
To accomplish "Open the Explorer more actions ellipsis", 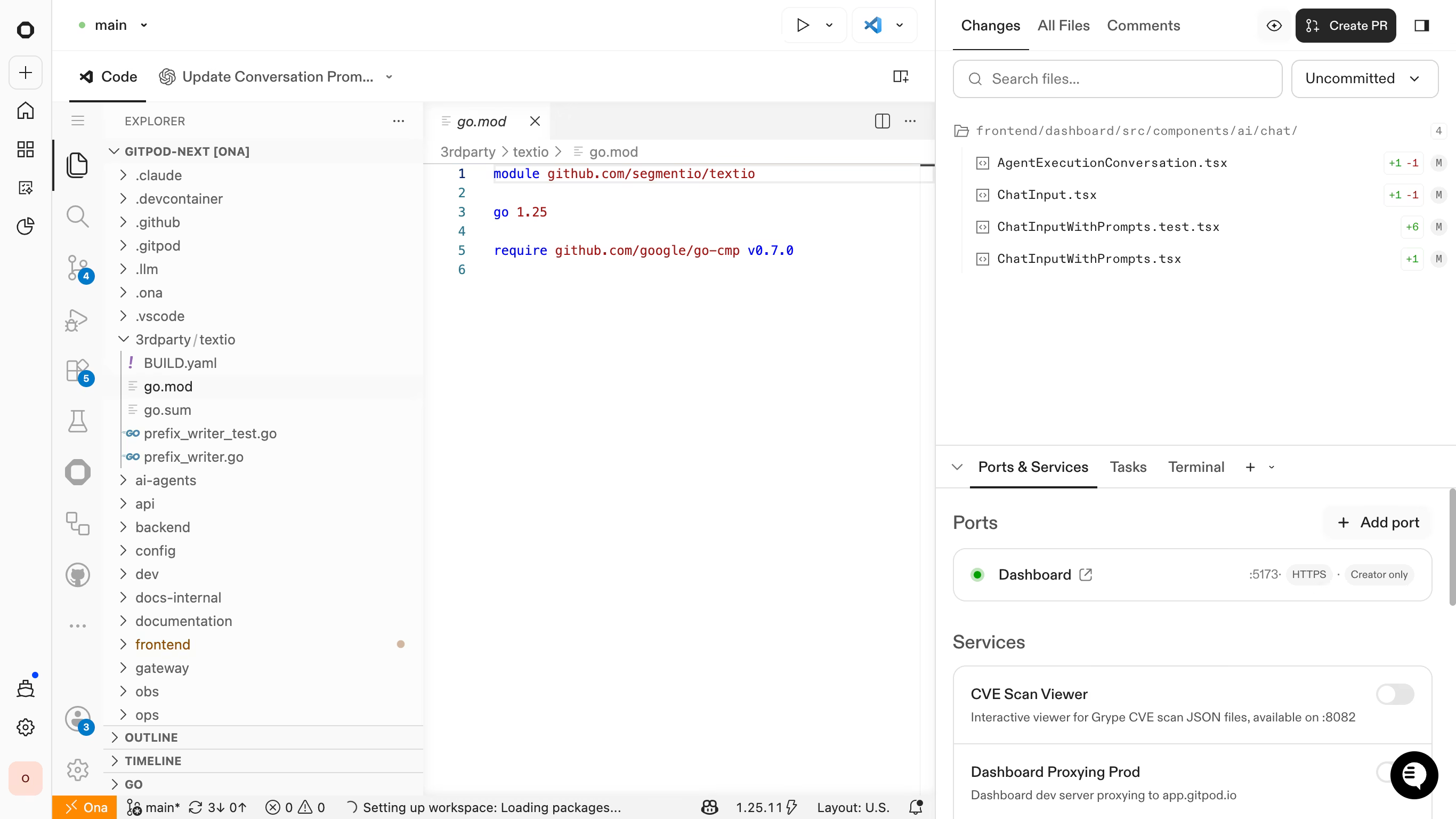I will [399, 121].
